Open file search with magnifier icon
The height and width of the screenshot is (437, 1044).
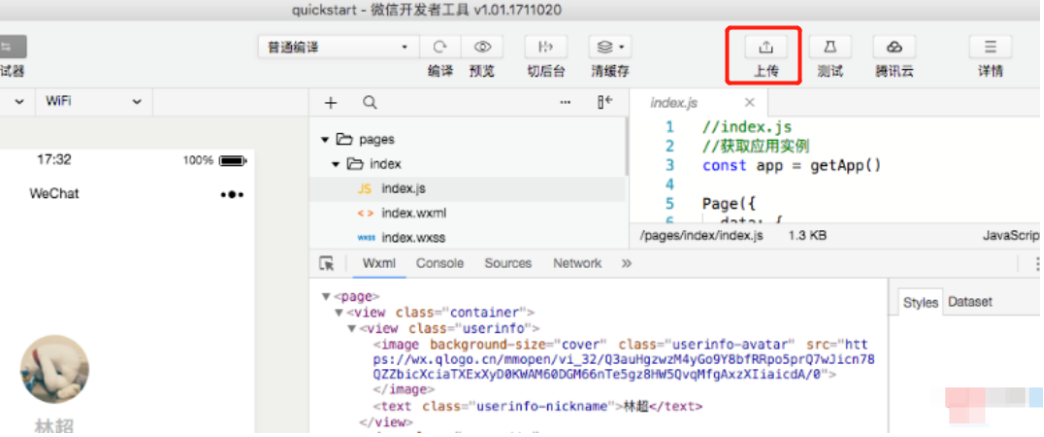(x=370, y=103)
